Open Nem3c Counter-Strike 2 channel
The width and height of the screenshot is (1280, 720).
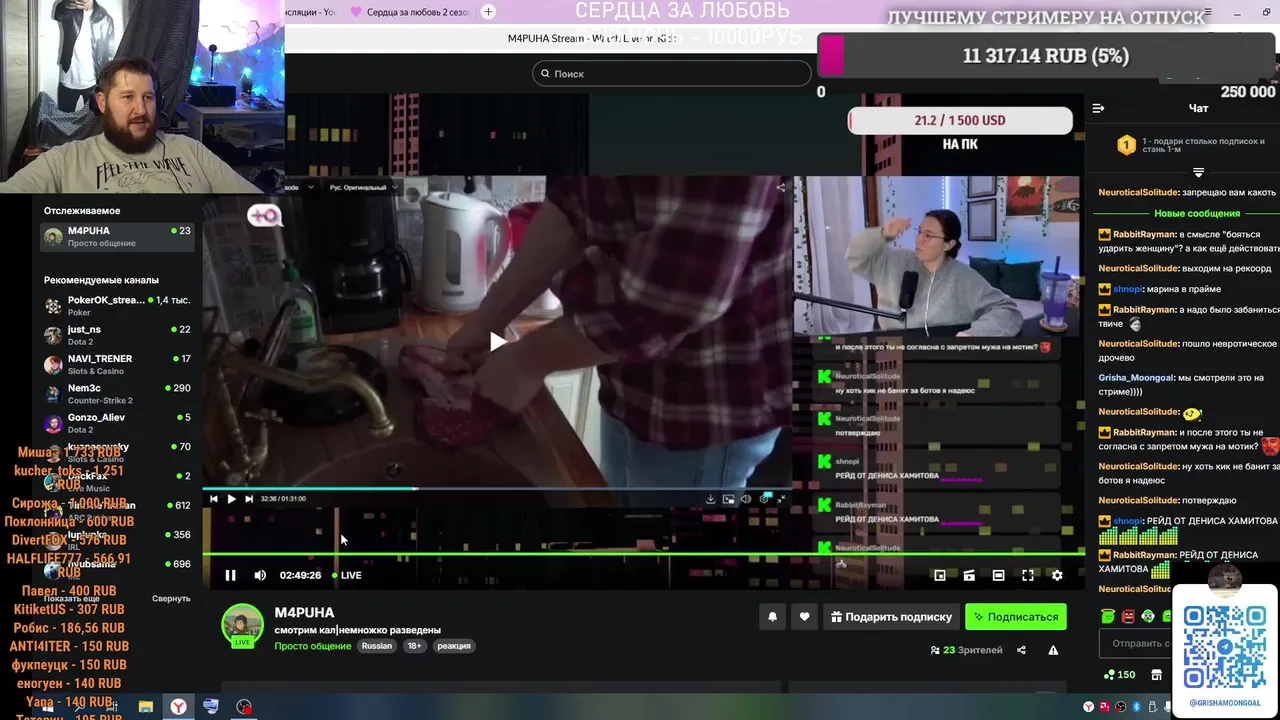click(117, 394)
